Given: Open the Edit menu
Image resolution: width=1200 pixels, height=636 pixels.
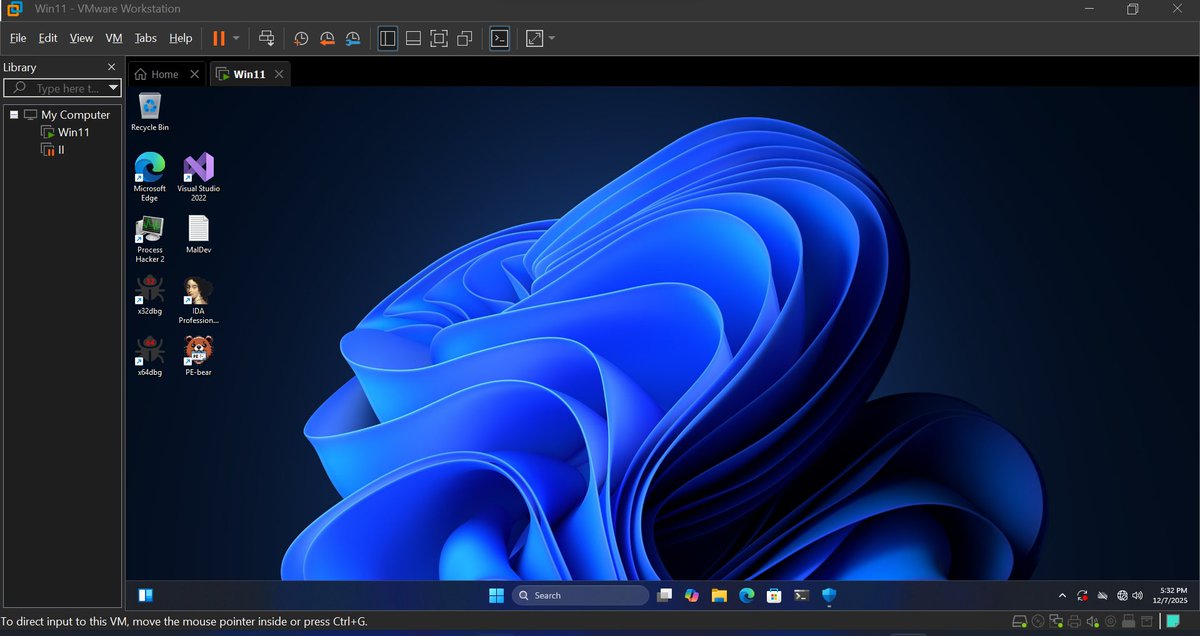Looking at the screenshot, I should tap(48, 38).
